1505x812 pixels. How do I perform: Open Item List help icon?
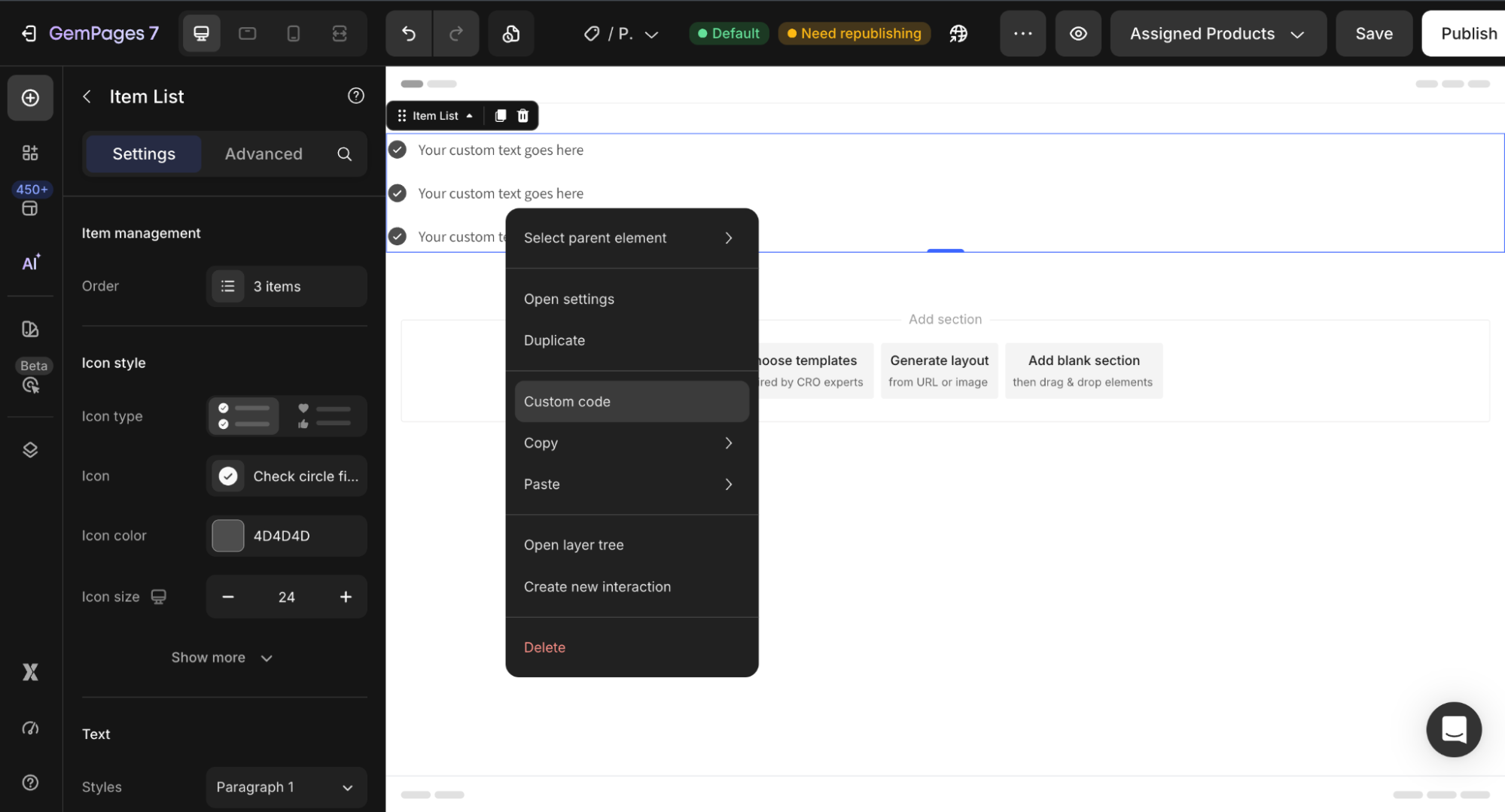(x=356, y=96)
